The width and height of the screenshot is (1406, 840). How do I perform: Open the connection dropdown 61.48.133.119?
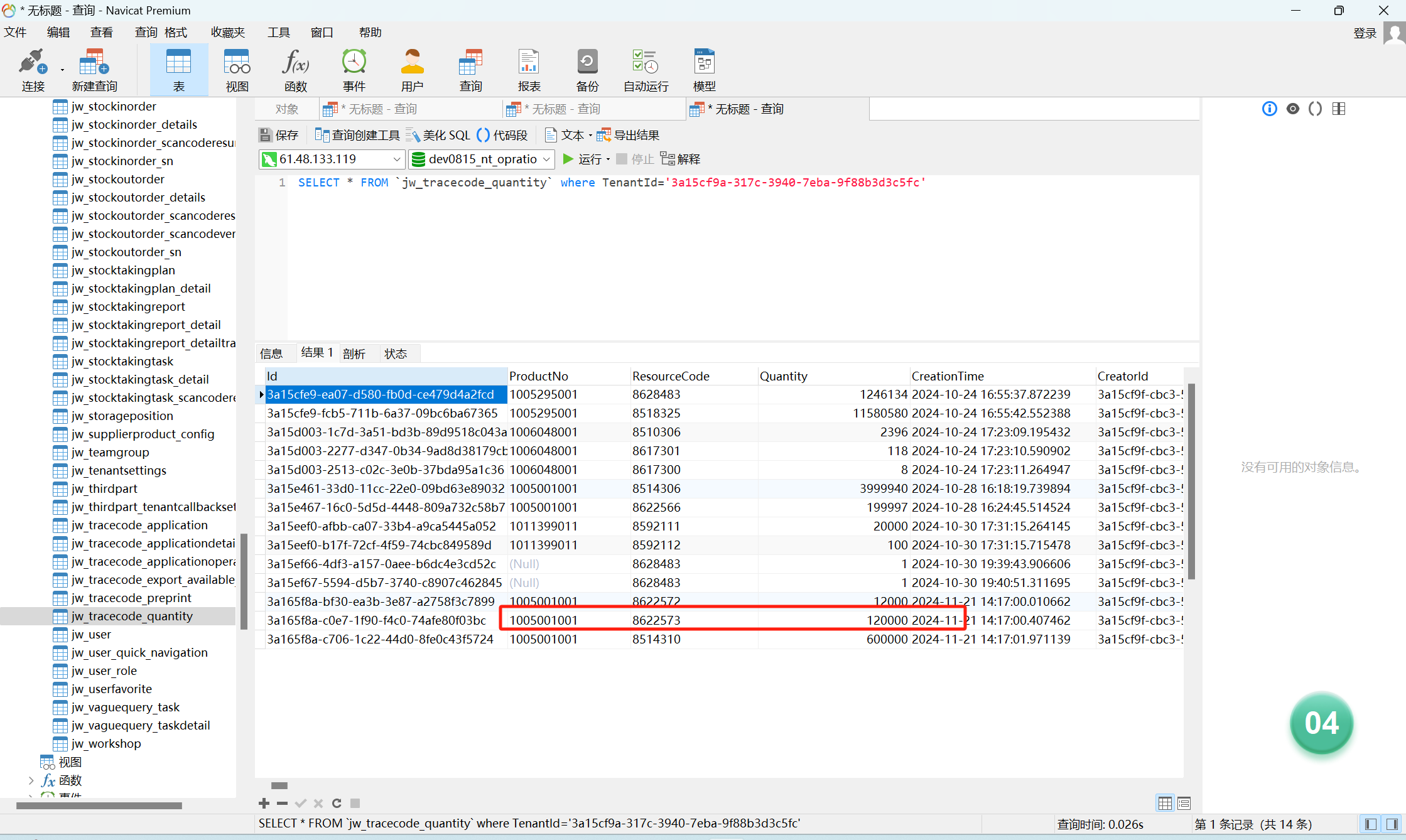[332, 159]
